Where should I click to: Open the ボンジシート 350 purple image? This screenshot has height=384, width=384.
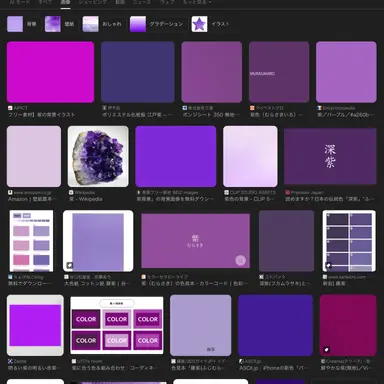tap(212, 72)
